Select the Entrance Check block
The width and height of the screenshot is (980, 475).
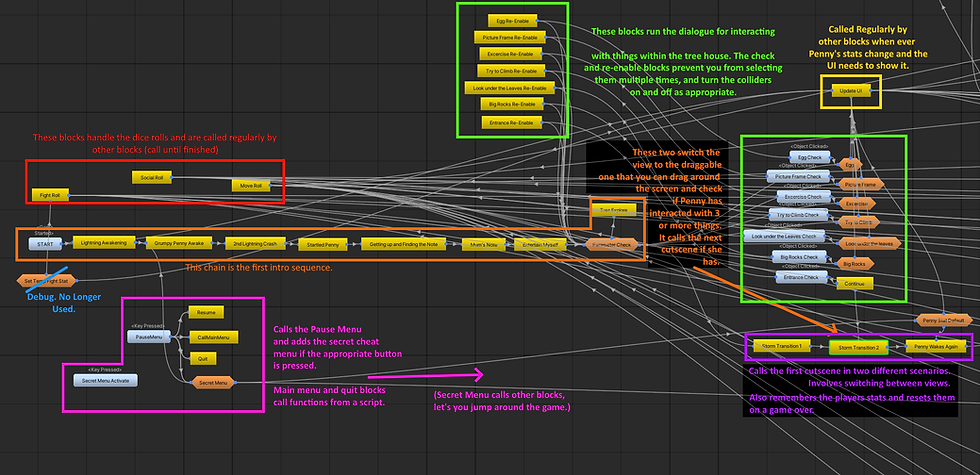pyautogui.click(x=802, y=277)
